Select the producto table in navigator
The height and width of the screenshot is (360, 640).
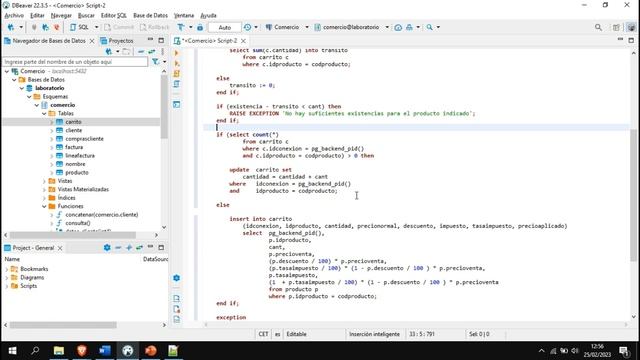(x=77, y=173)
